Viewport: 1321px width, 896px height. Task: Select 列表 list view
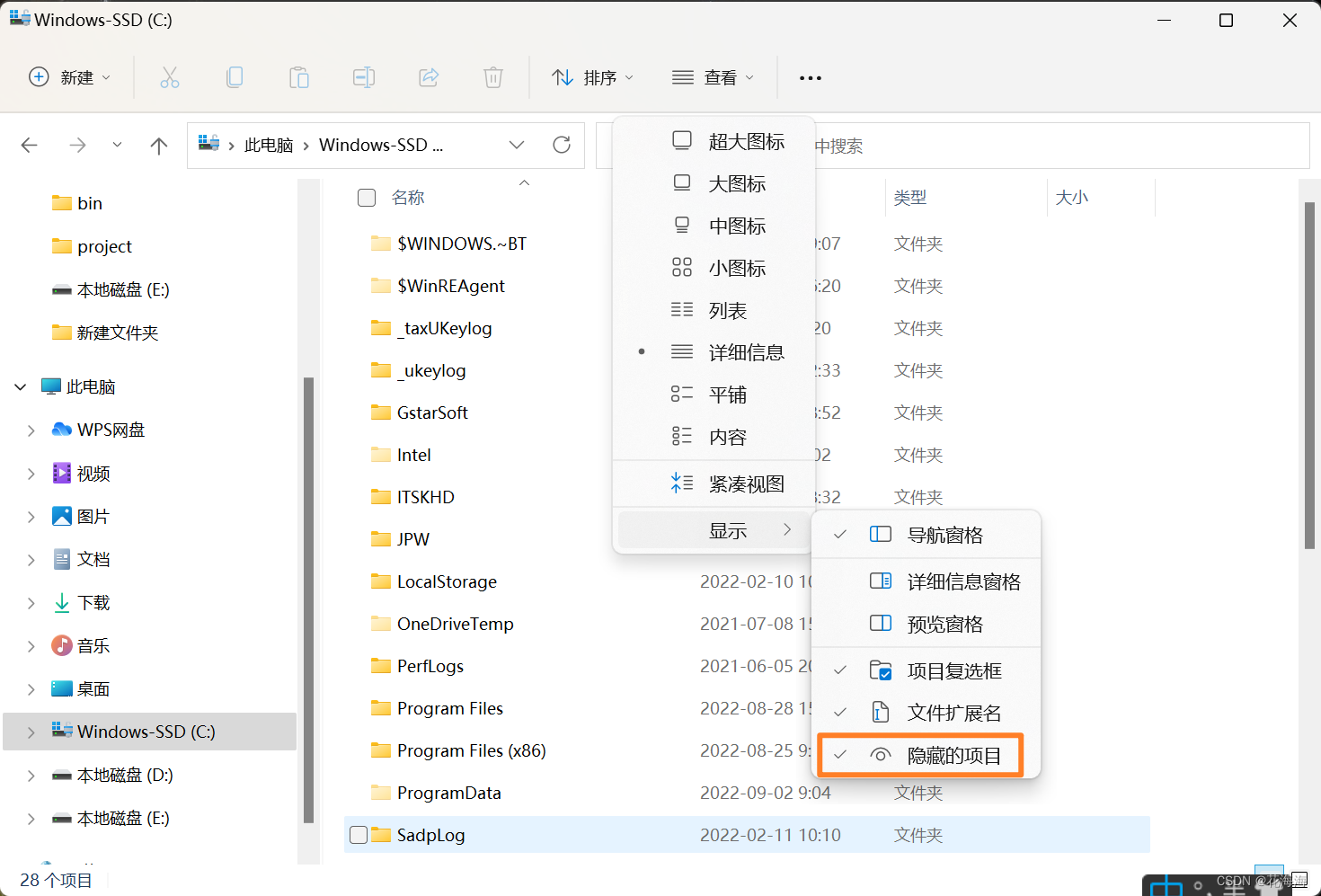pyautogui.click(x=714, y=310)
